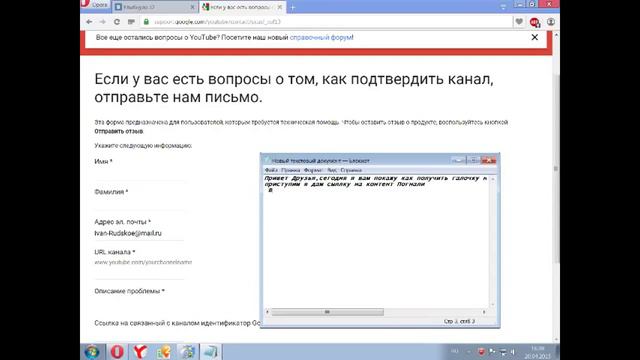Click the red shield tray icon

click(481, 352)
